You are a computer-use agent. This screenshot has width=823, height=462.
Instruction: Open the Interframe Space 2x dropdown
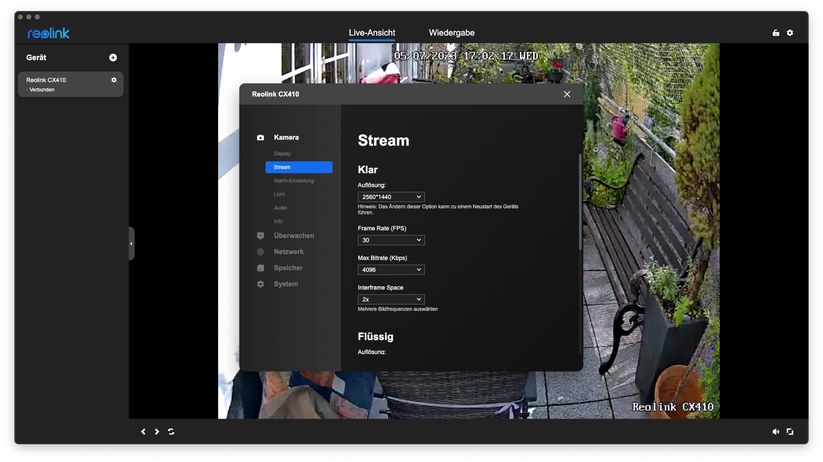[x=391, y=299]
